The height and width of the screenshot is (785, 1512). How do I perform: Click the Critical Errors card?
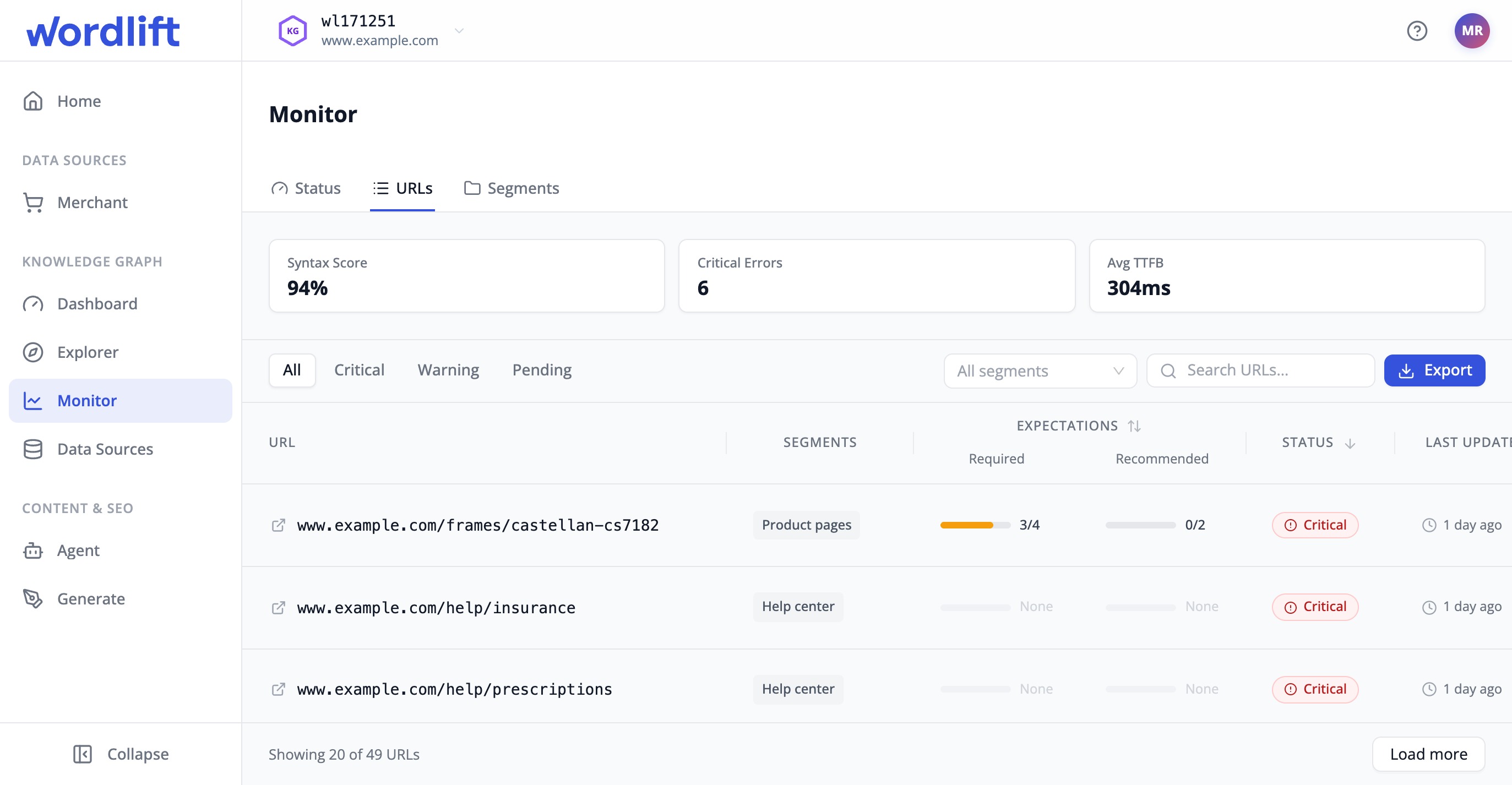877,276
